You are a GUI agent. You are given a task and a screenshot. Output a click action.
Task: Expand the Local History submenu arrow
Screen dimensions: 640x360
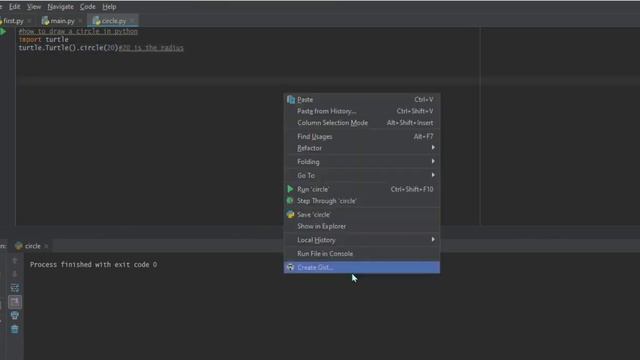click(433, 240)
